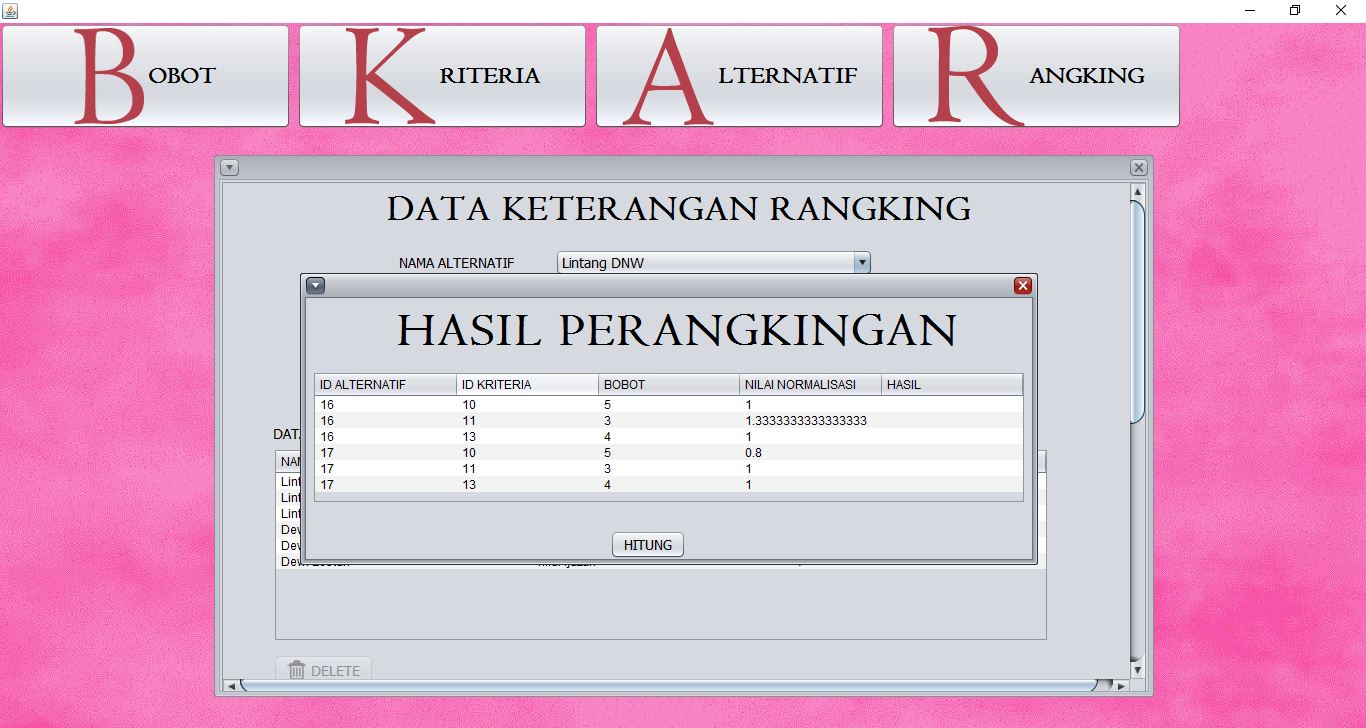
Task: Click the dropdown arrow beside Lintang DNW
Action: (x=861, y=262)
